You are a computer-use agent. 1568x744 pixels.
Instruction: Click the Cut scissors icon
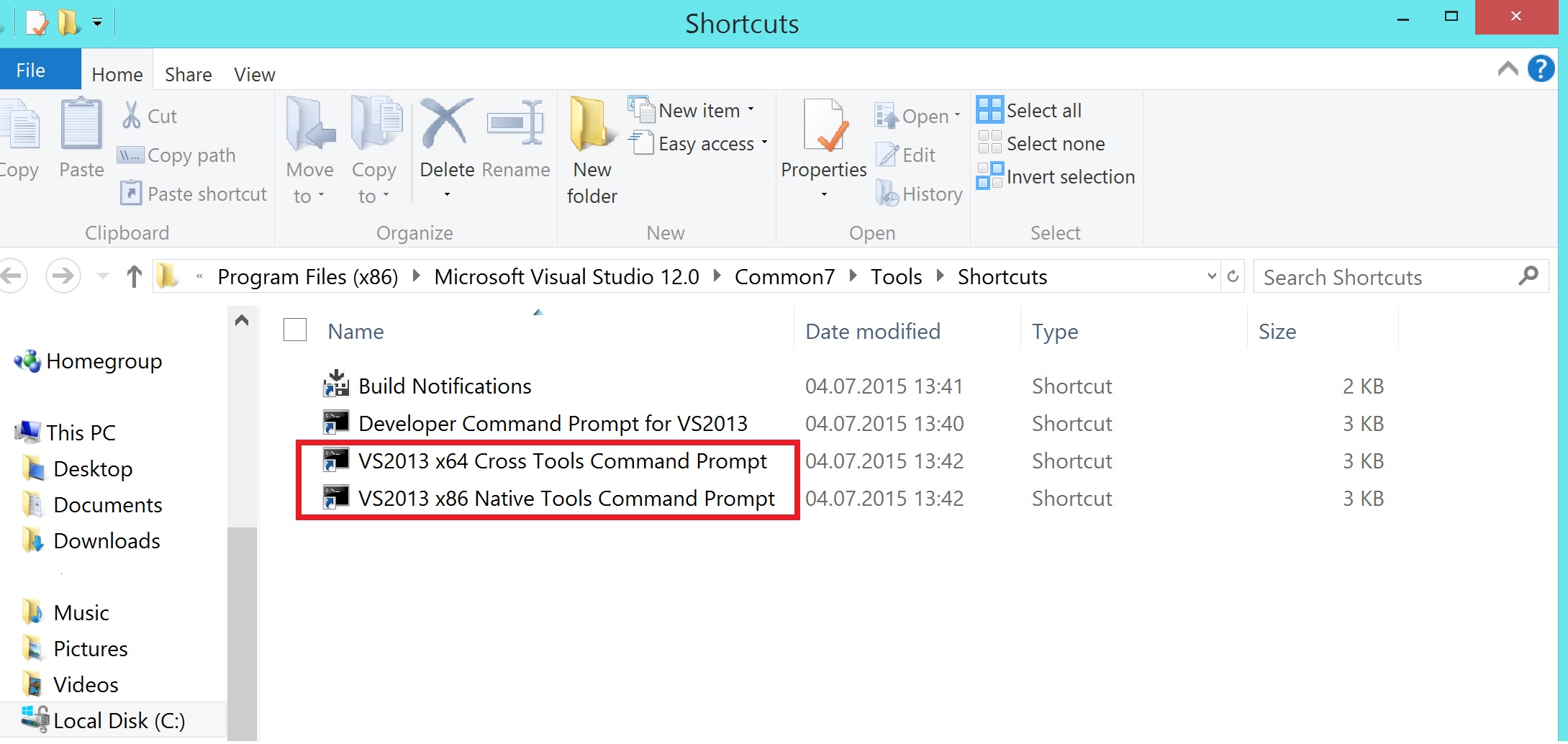click(131, 115)
